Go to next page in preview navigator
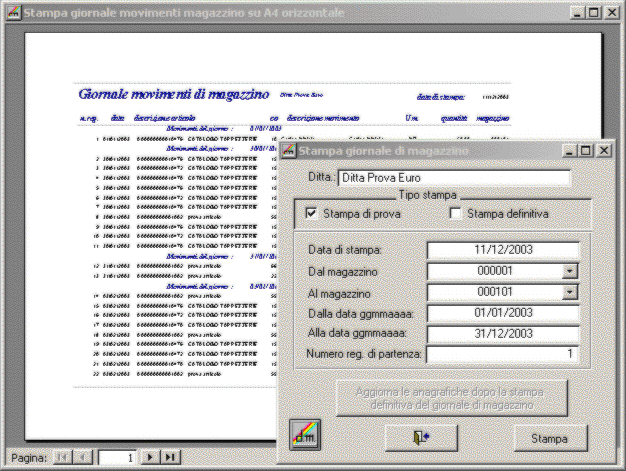The width and height of the screenshot is (626, 471). (x=151, y=457)
